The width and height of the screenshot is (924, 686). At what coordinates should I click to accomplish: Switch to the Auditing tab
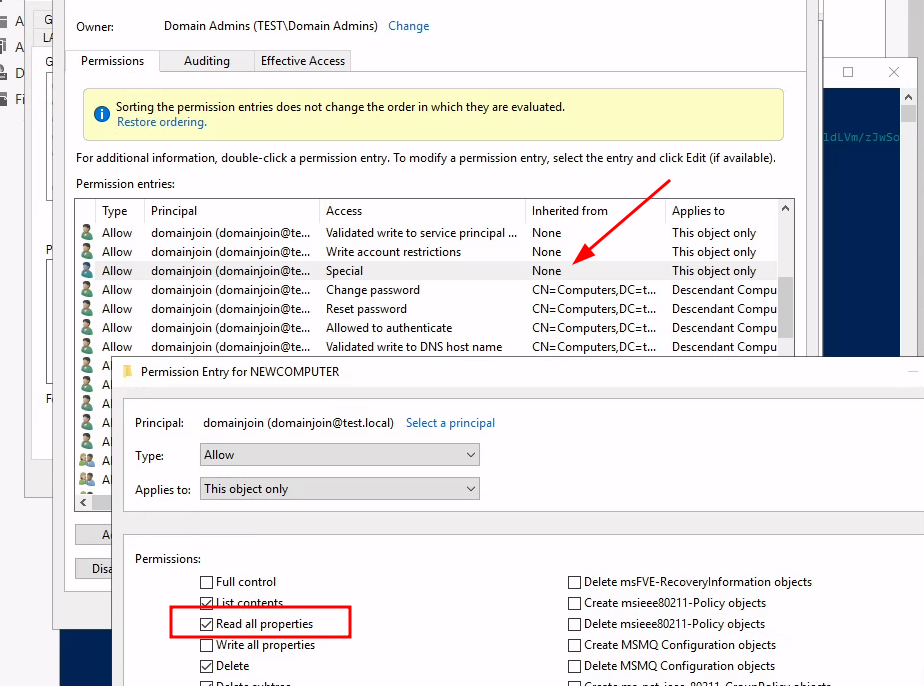207,61
